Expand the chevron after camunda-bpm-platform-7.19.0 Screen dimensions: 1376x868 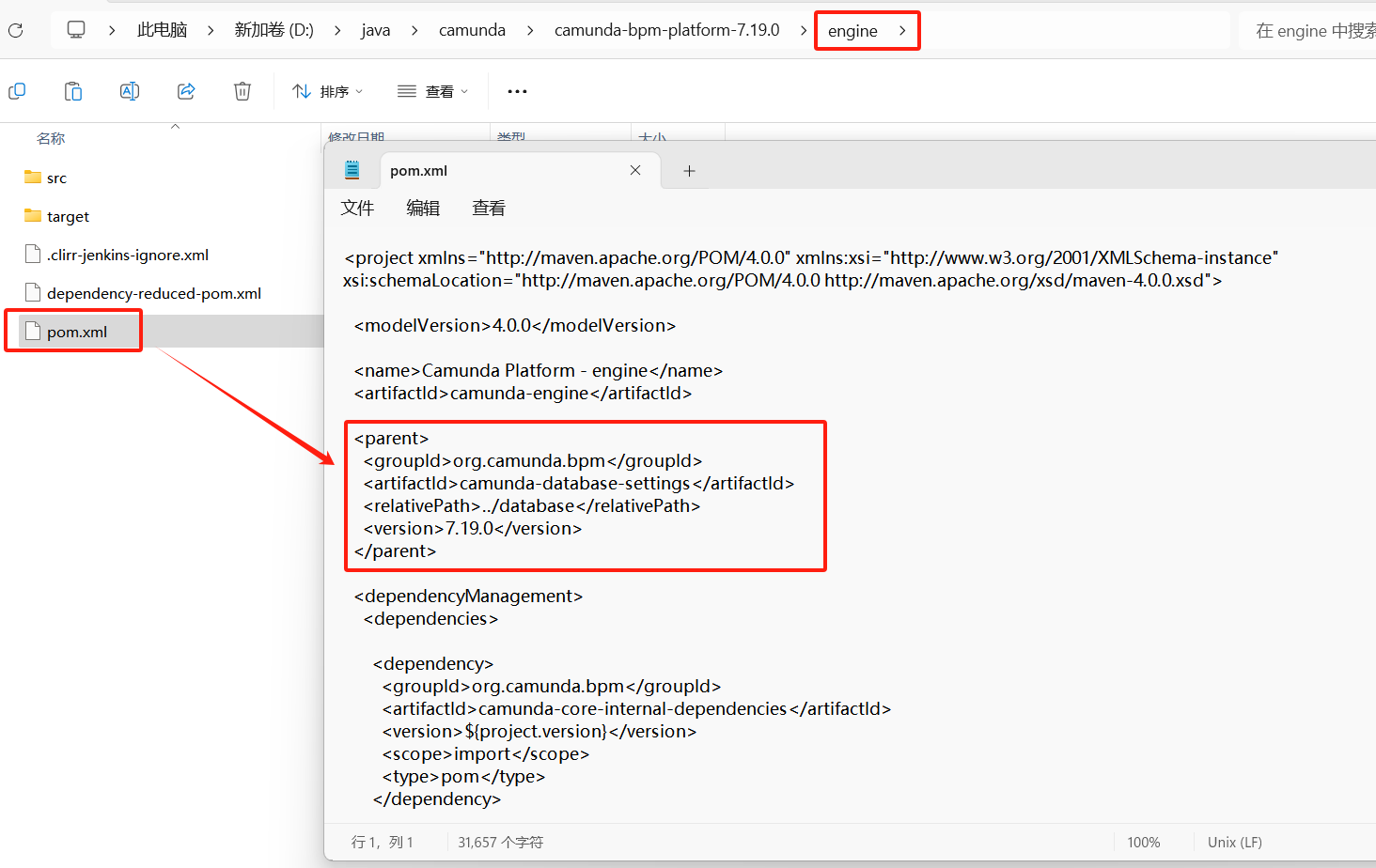coord(803,30)
